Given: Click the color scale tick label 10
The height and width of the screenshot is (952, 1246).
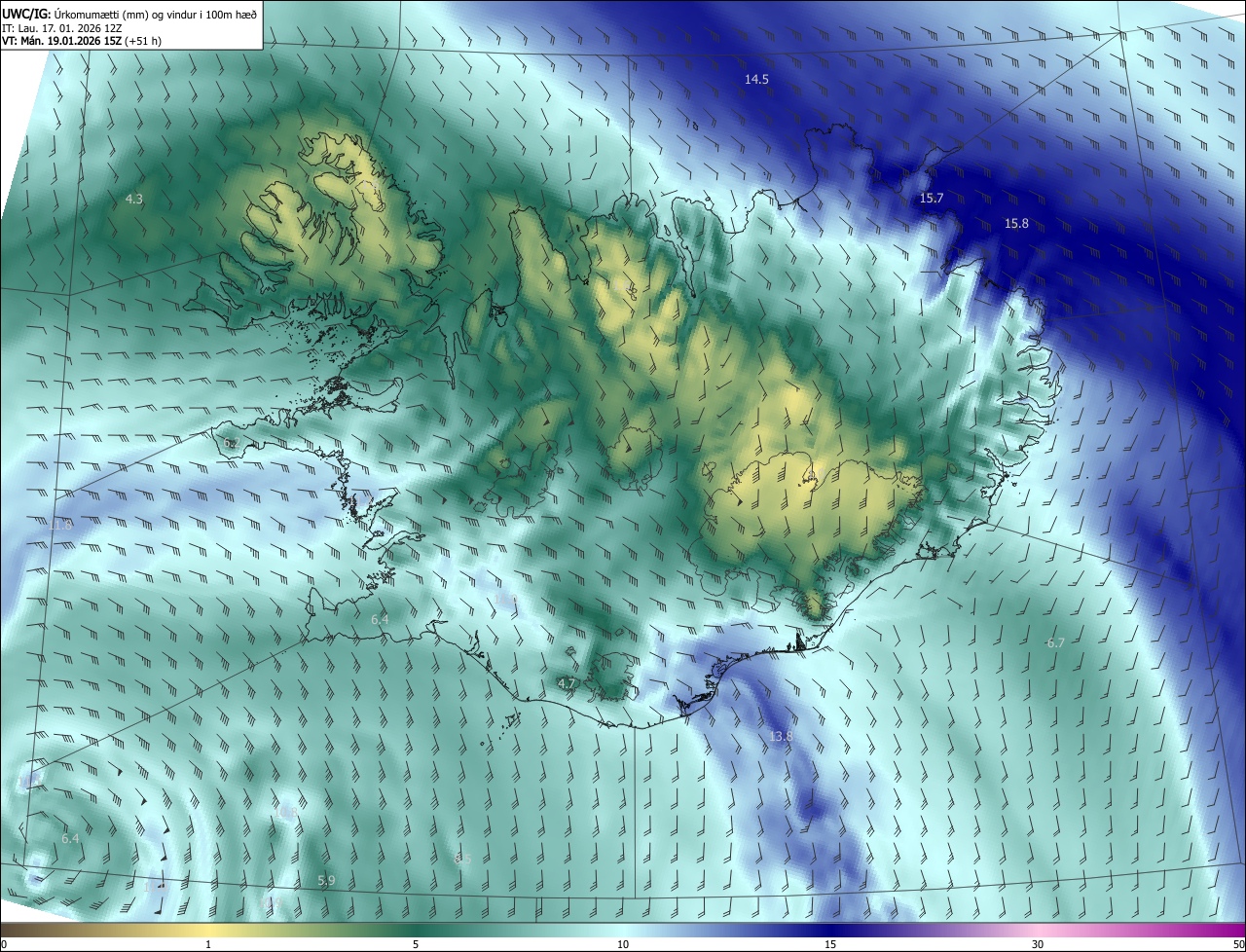Looking at the screenshot, I should click(x=623, y=944).
